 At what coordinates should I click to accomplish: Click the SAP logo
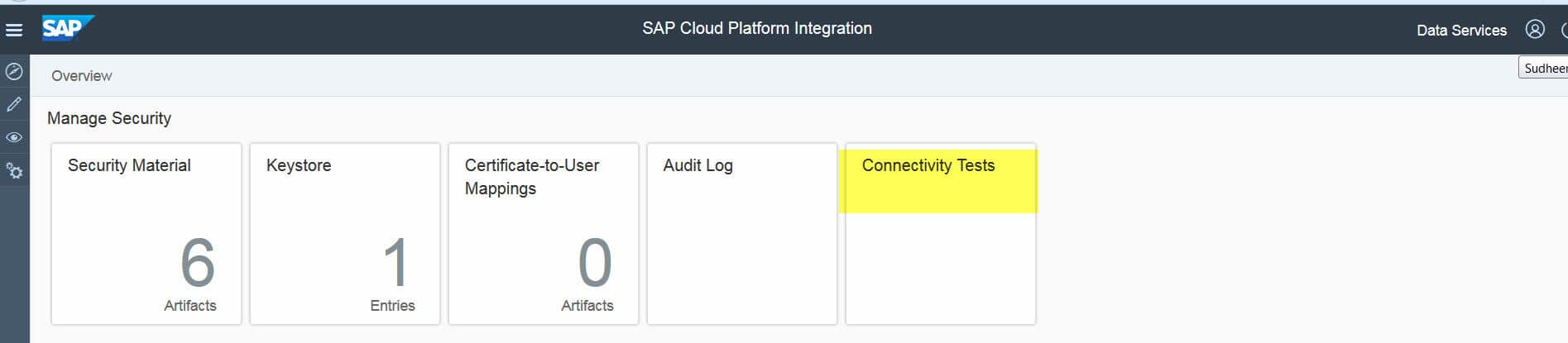tap(66, 29)
